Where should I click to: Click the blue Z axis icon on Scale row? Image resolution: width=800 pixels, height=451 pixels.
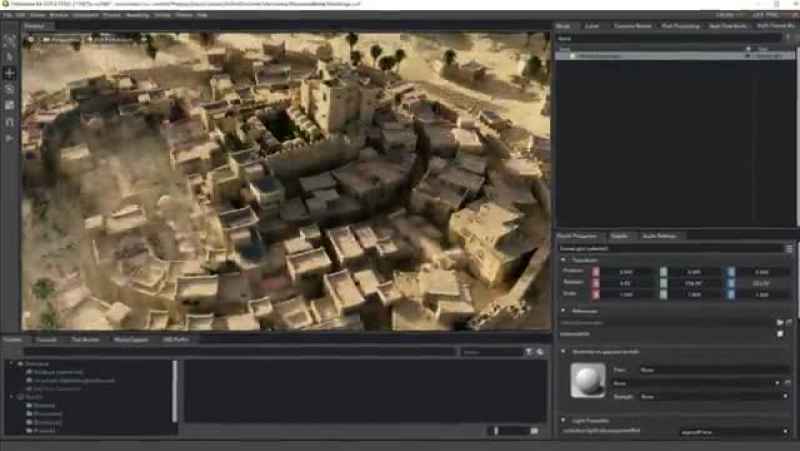[731, 294]
